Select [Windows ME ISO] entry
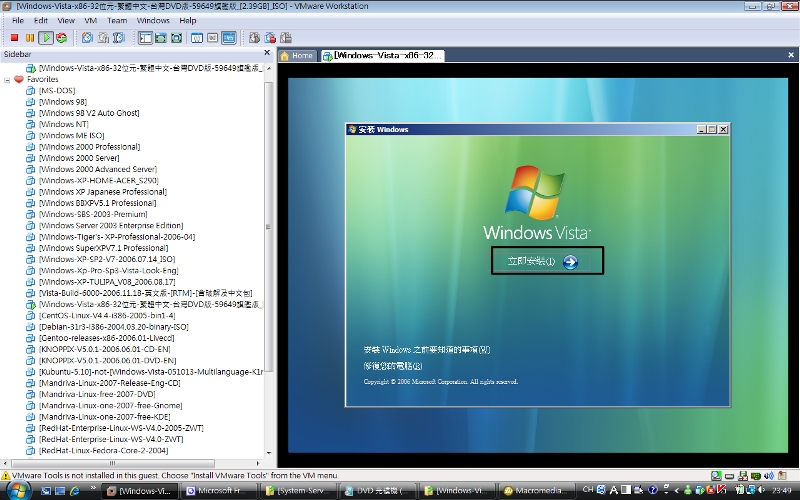 pyautogui.click(x=71, y=135)
